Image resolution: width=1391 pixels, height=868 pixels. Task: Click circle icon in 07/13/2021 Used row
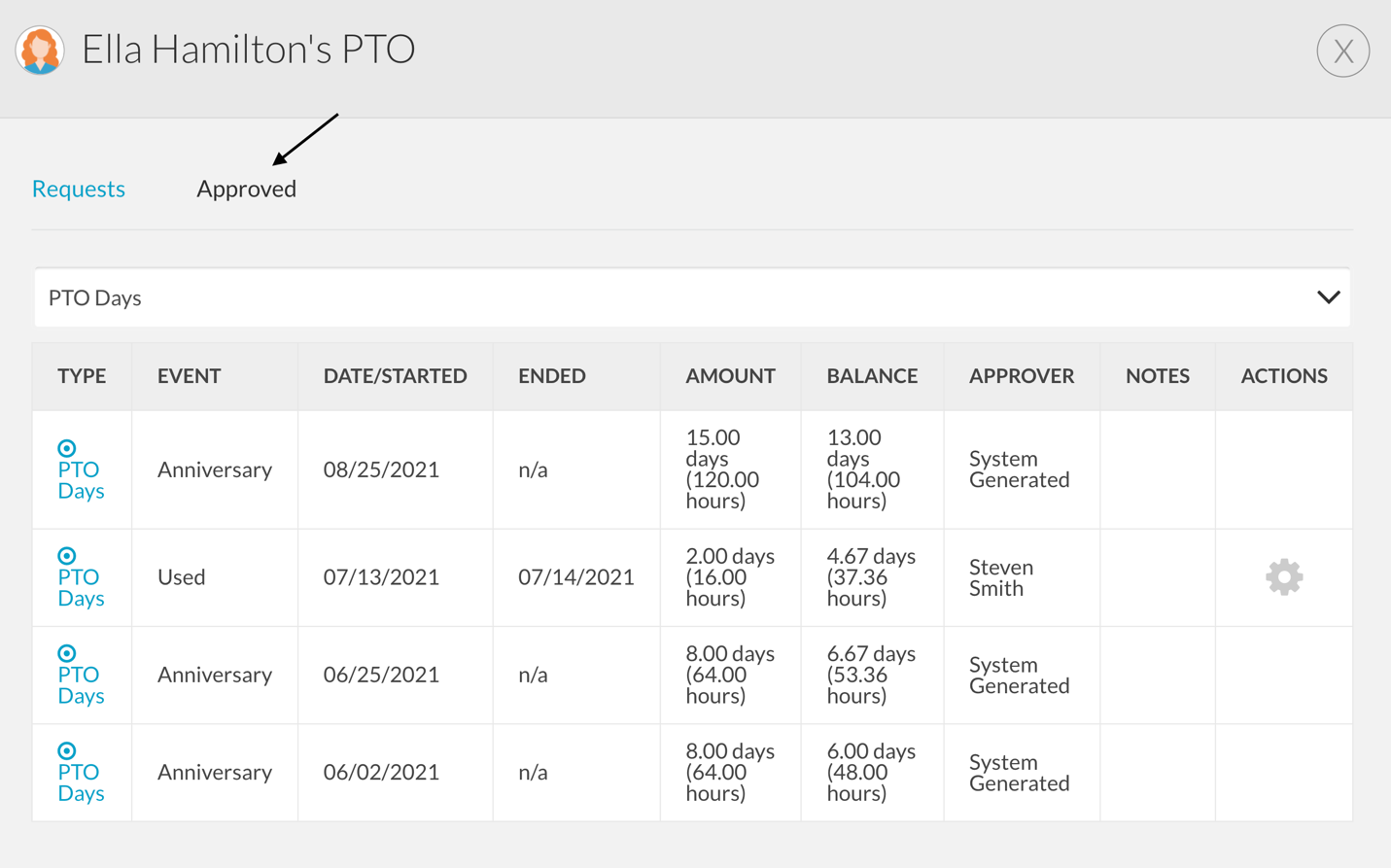tap(66, 556)
